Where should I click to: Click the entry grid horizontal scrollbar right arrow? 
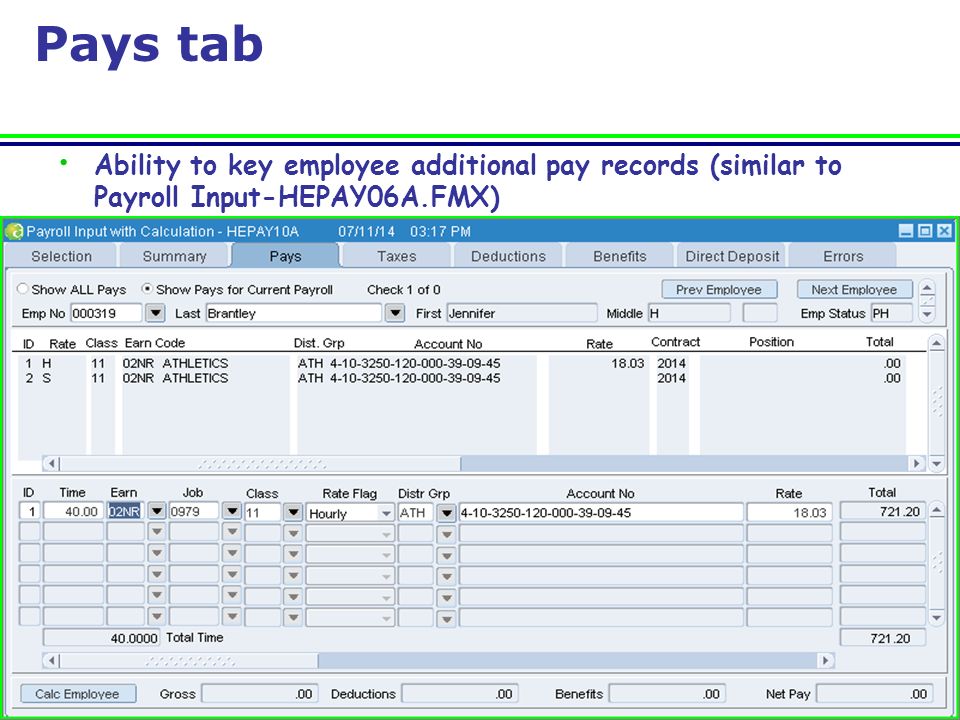[827, 661]
